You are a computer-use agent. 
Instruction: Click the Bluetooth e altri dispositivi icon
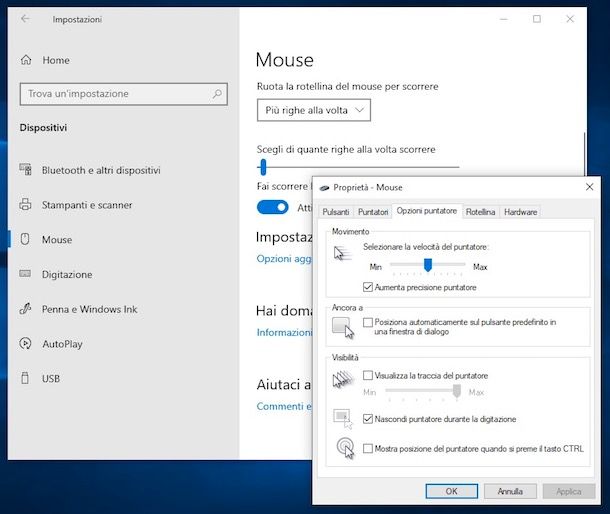point(25,170)
